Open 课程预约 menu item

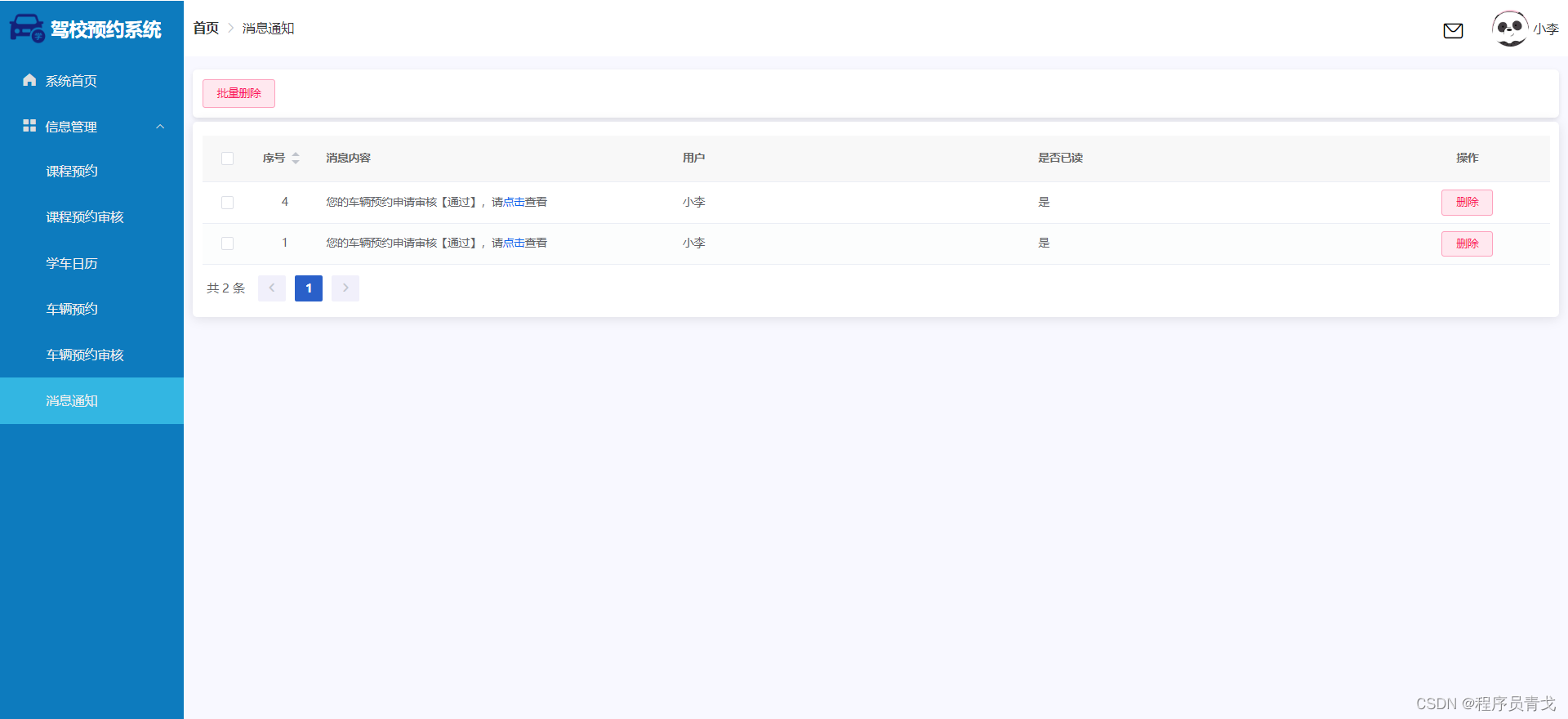point(91,172)
